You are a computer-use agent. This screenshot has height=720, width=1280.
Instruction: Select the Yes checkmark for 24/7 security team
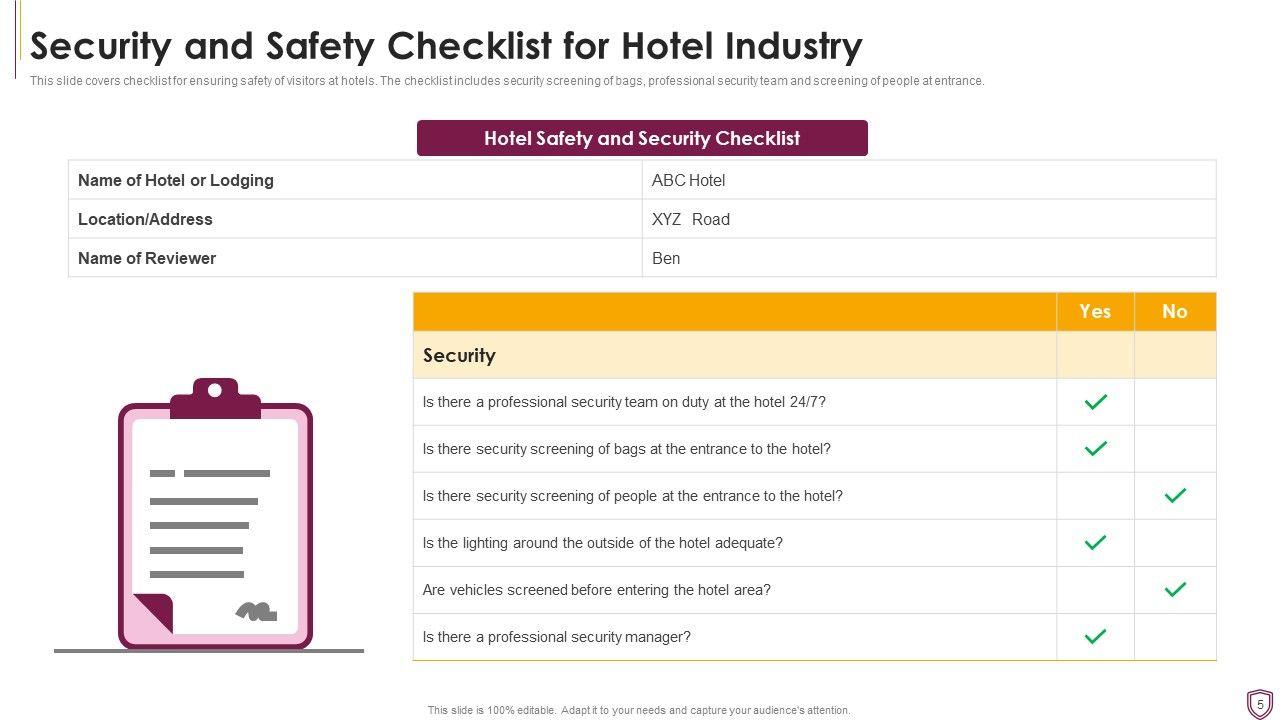[1096, 402]
